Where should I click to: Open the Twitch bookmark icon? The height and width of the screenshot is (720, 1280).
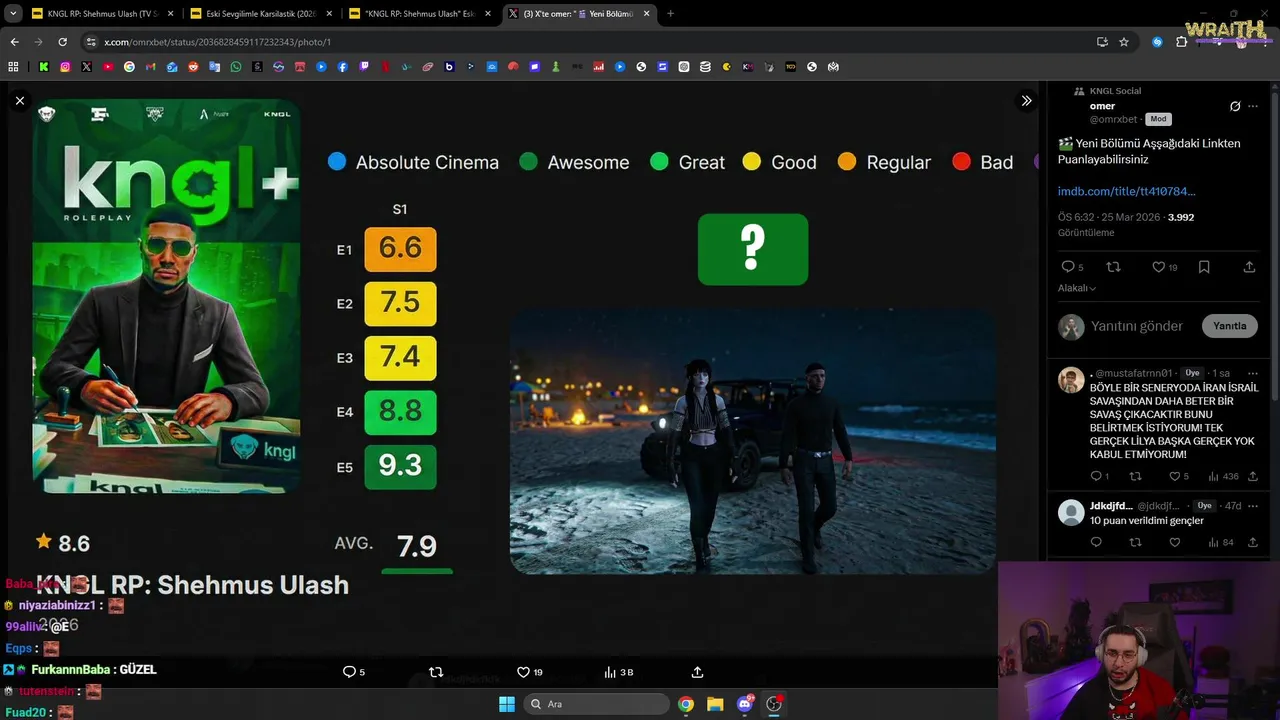click(364, 67)
